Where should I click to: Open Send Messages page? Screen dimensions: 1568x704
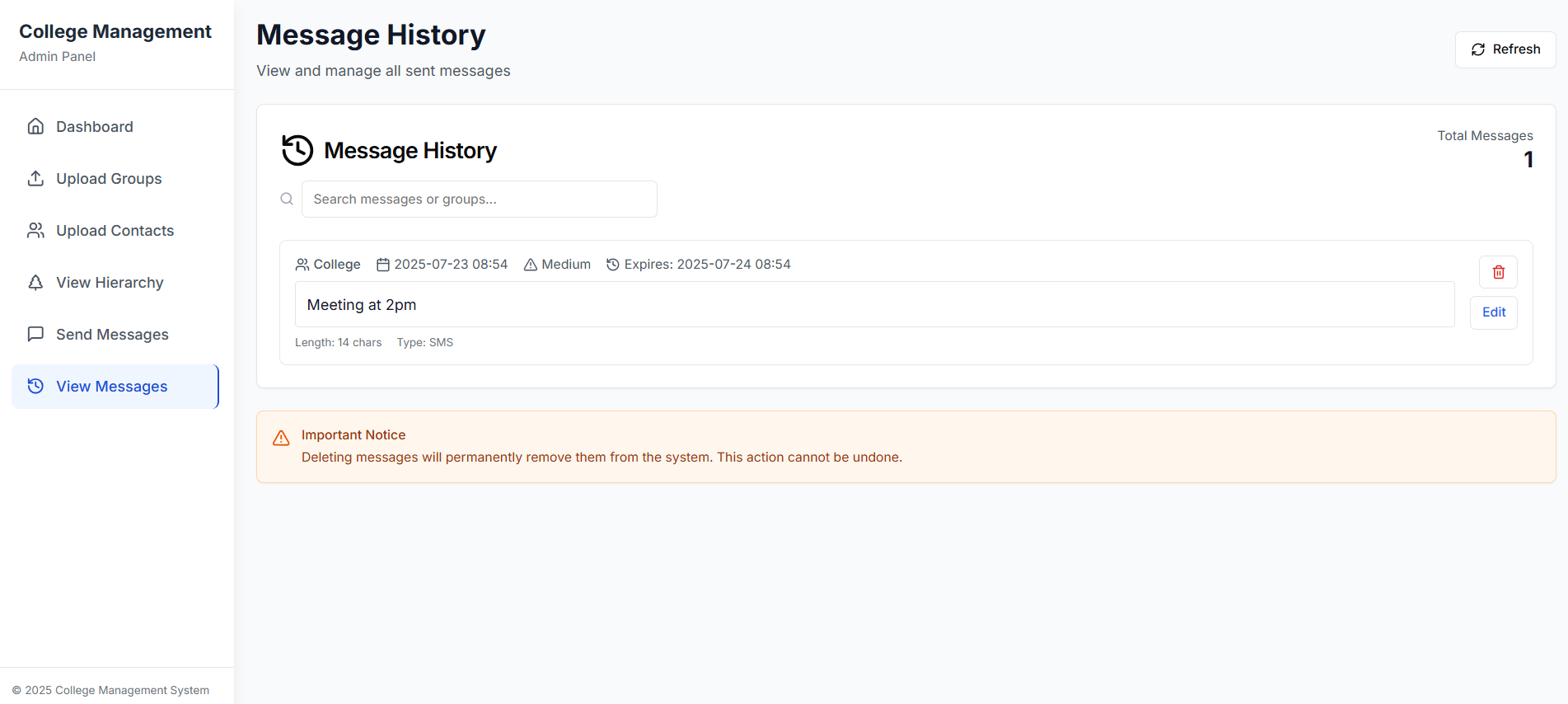click(115, 334)
